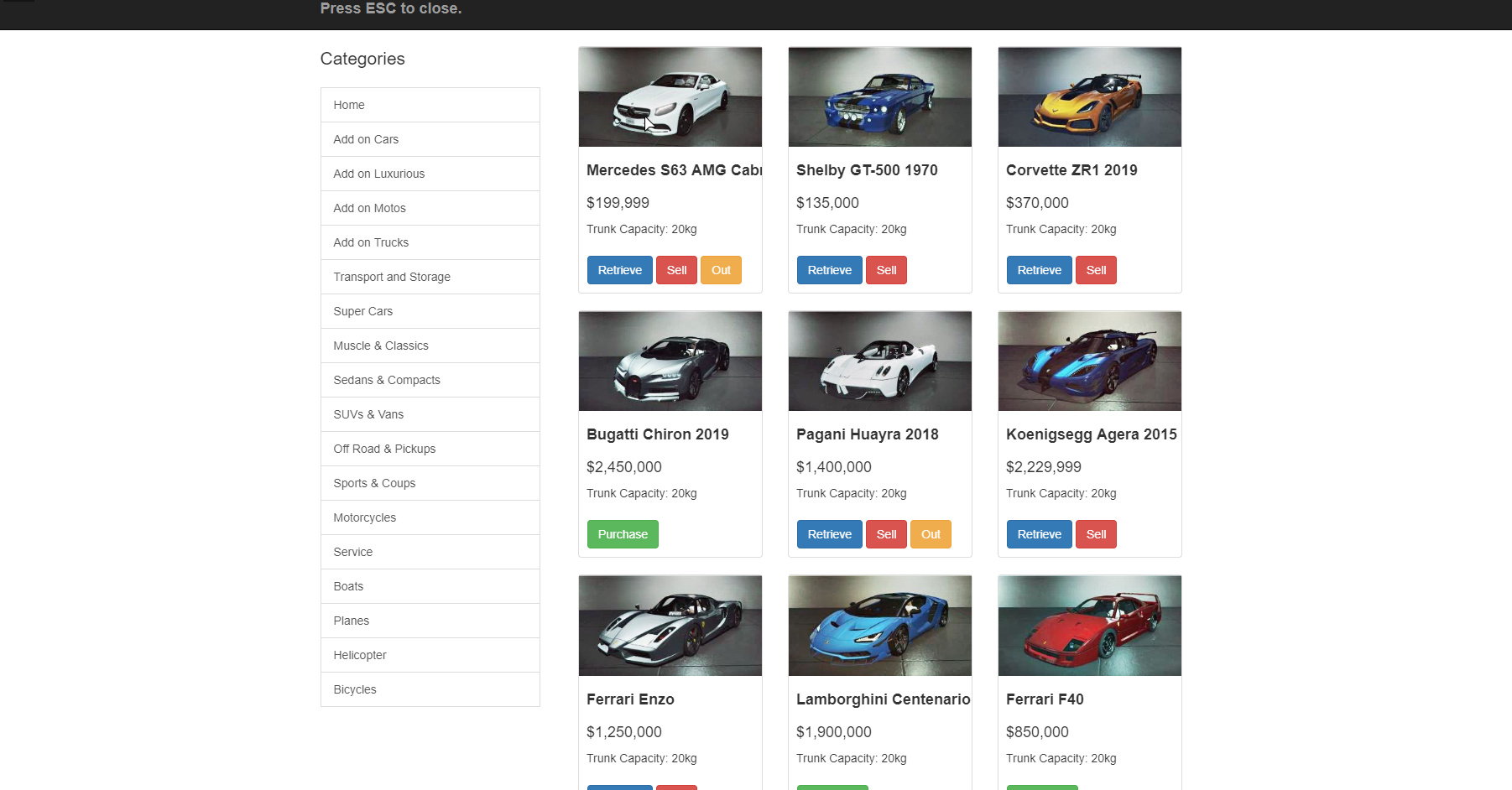Select Off Road & Pickups category
The width and height of the screenshot is (1512, 790).
430,449
